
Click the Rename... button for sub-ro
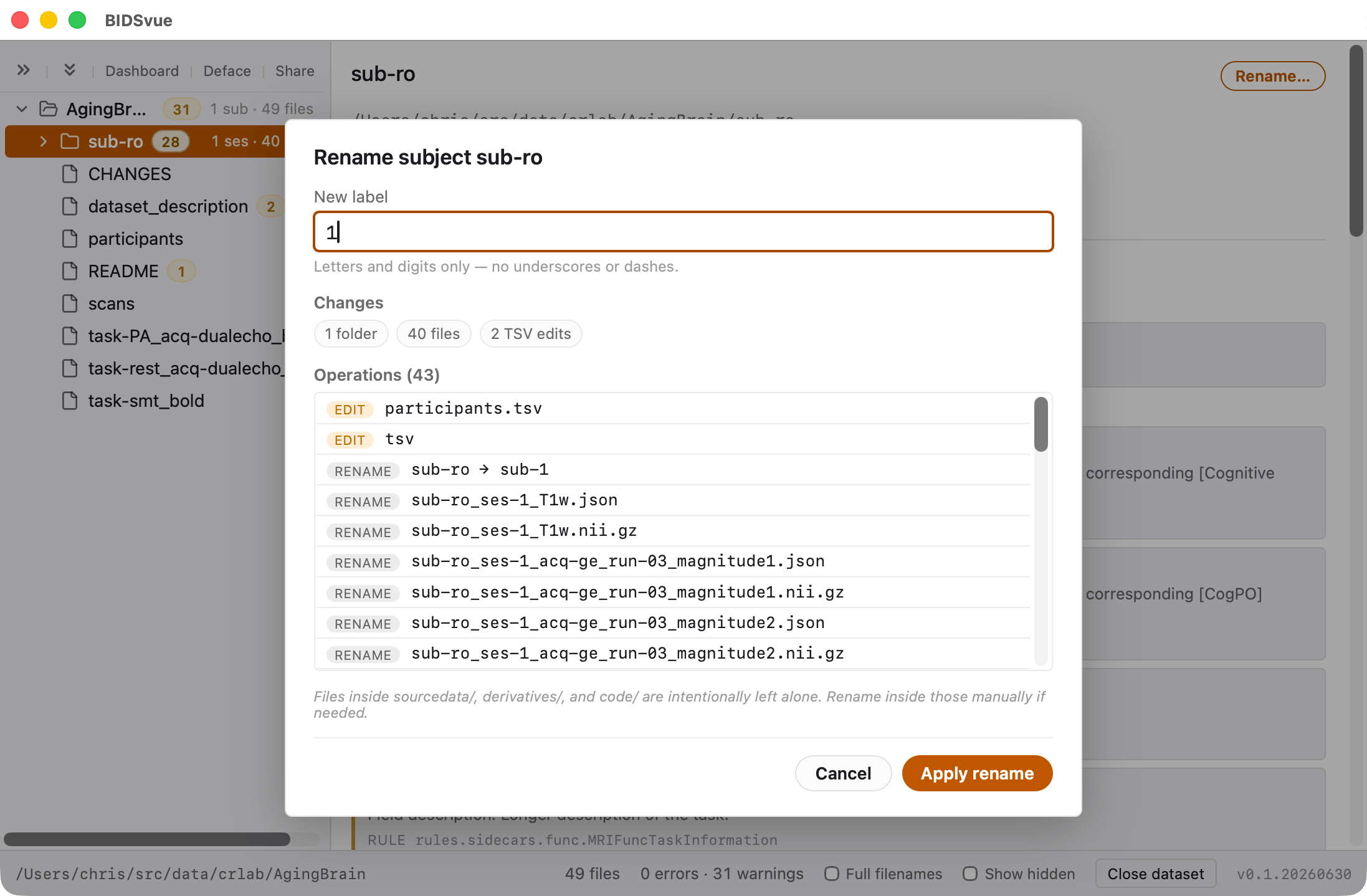(x=1272, y=76)
